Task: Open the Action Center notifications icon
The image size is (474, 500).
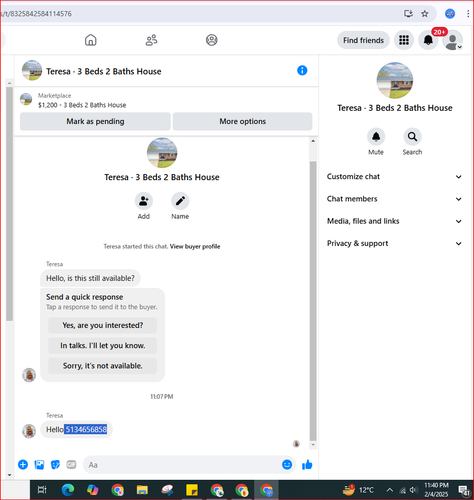Action: coord(464,490)
